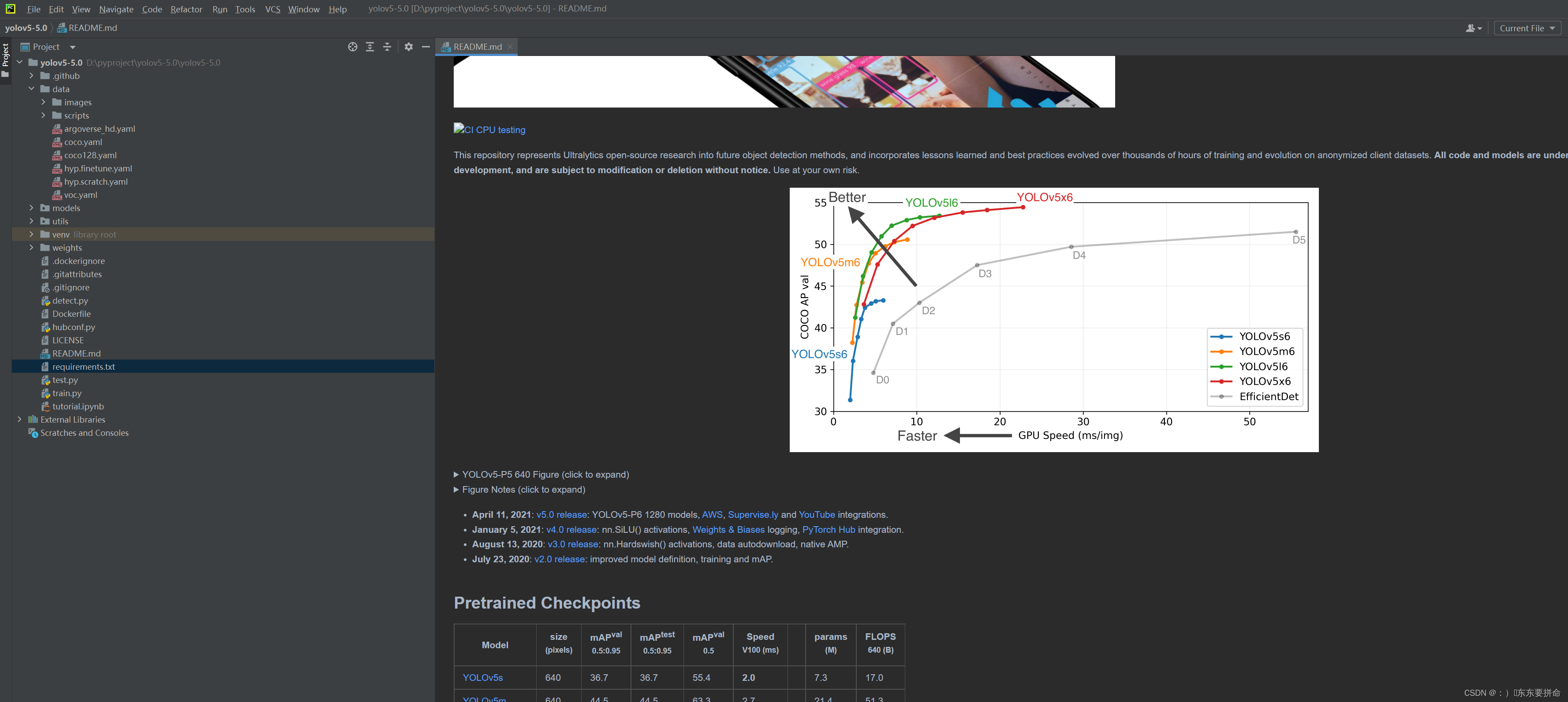Open the v5.0 release link
This screenshot has width=1568, height=702.
(x=561, y=515)
